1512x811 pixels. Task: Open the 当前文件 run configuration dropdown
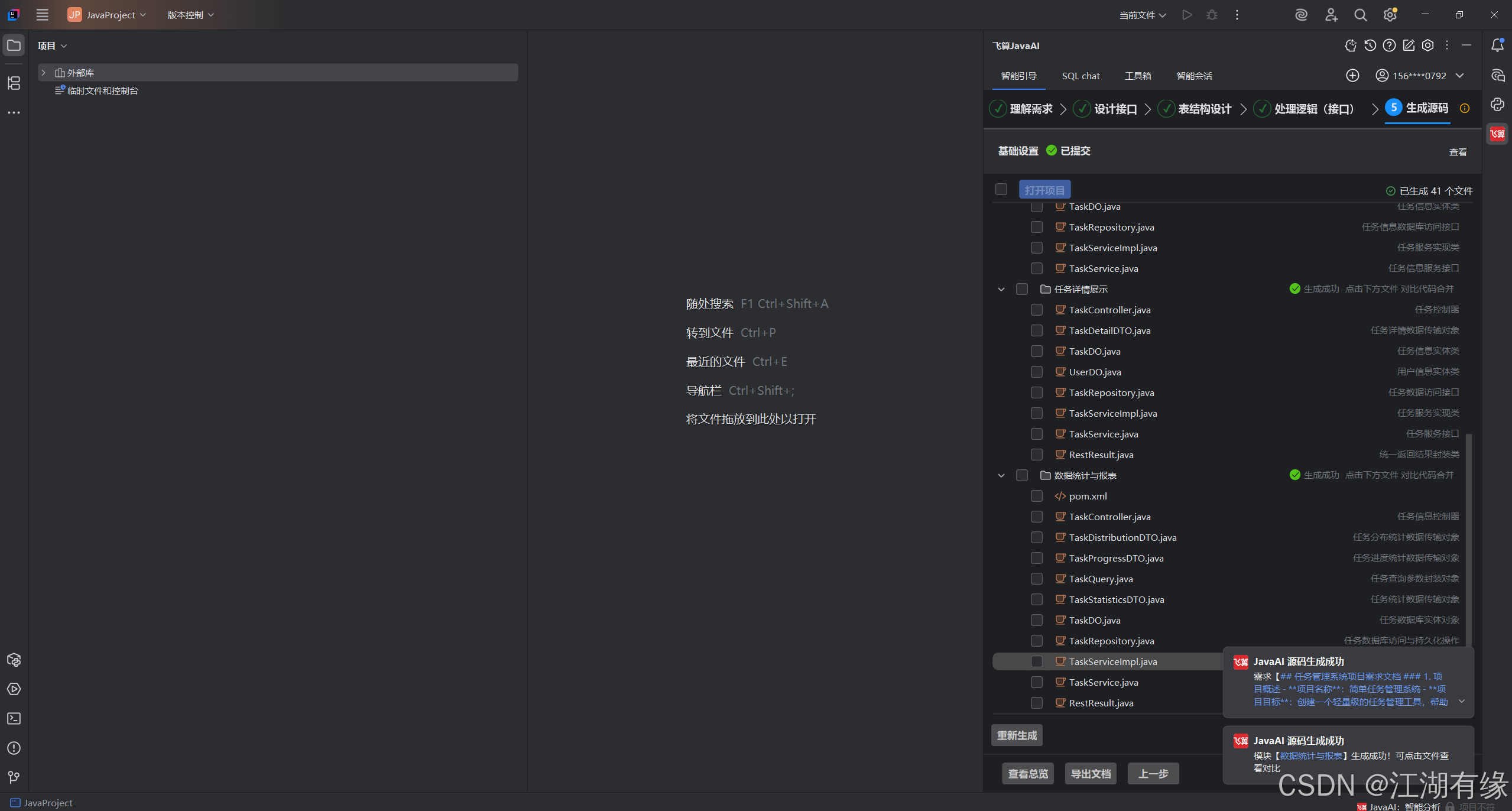click(x=1143, y=15)
